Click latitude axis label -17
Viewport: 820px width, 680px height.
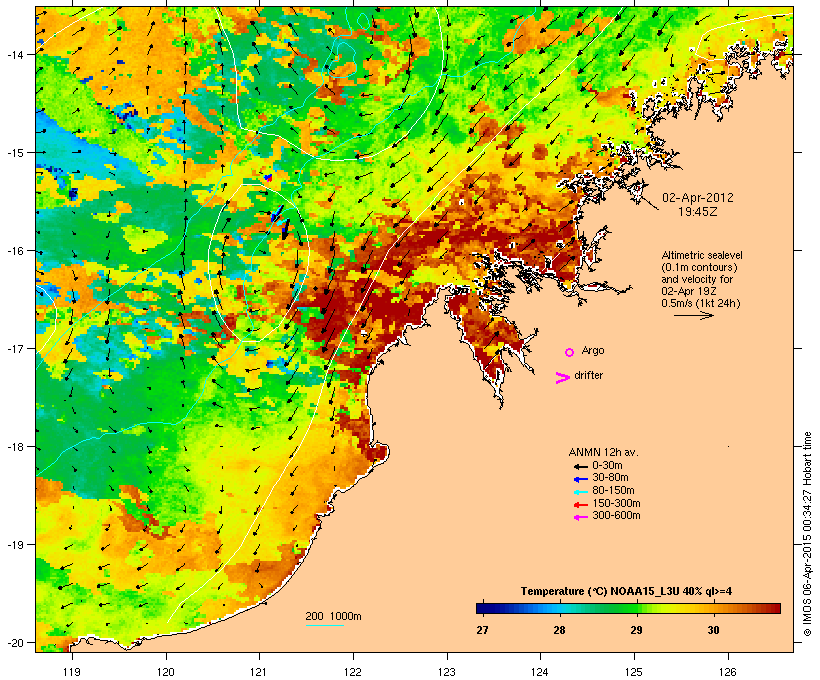point(14,349)
